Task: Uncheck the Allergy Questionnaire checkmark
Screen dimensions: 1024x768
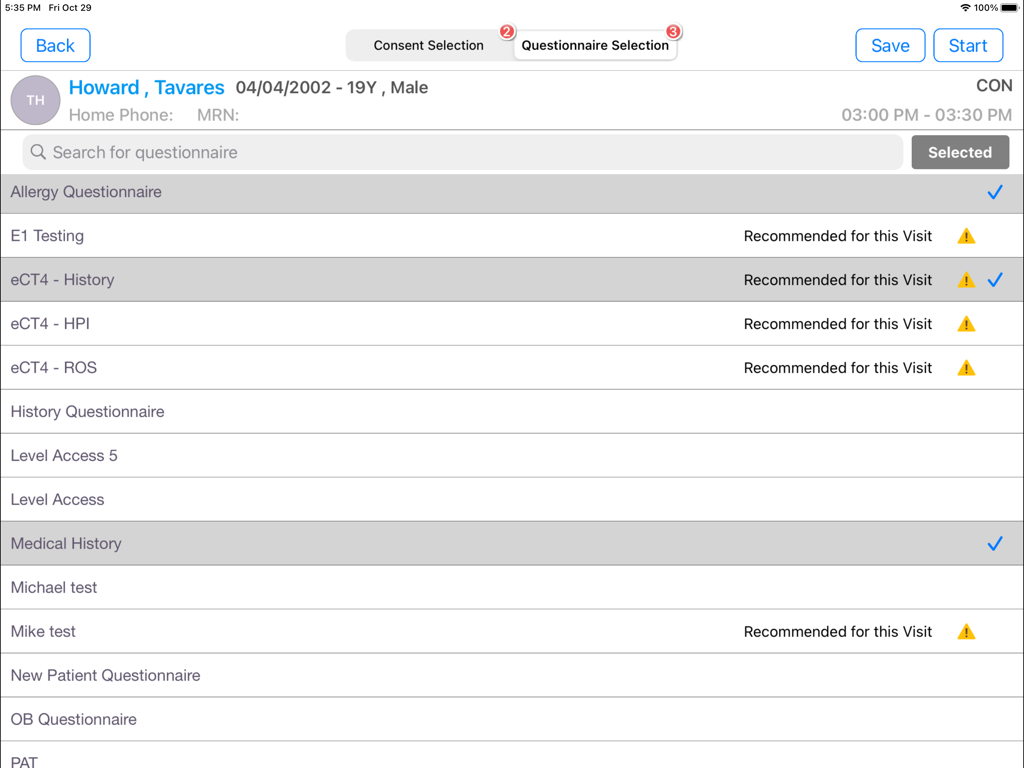Action: tap(995, 192)
